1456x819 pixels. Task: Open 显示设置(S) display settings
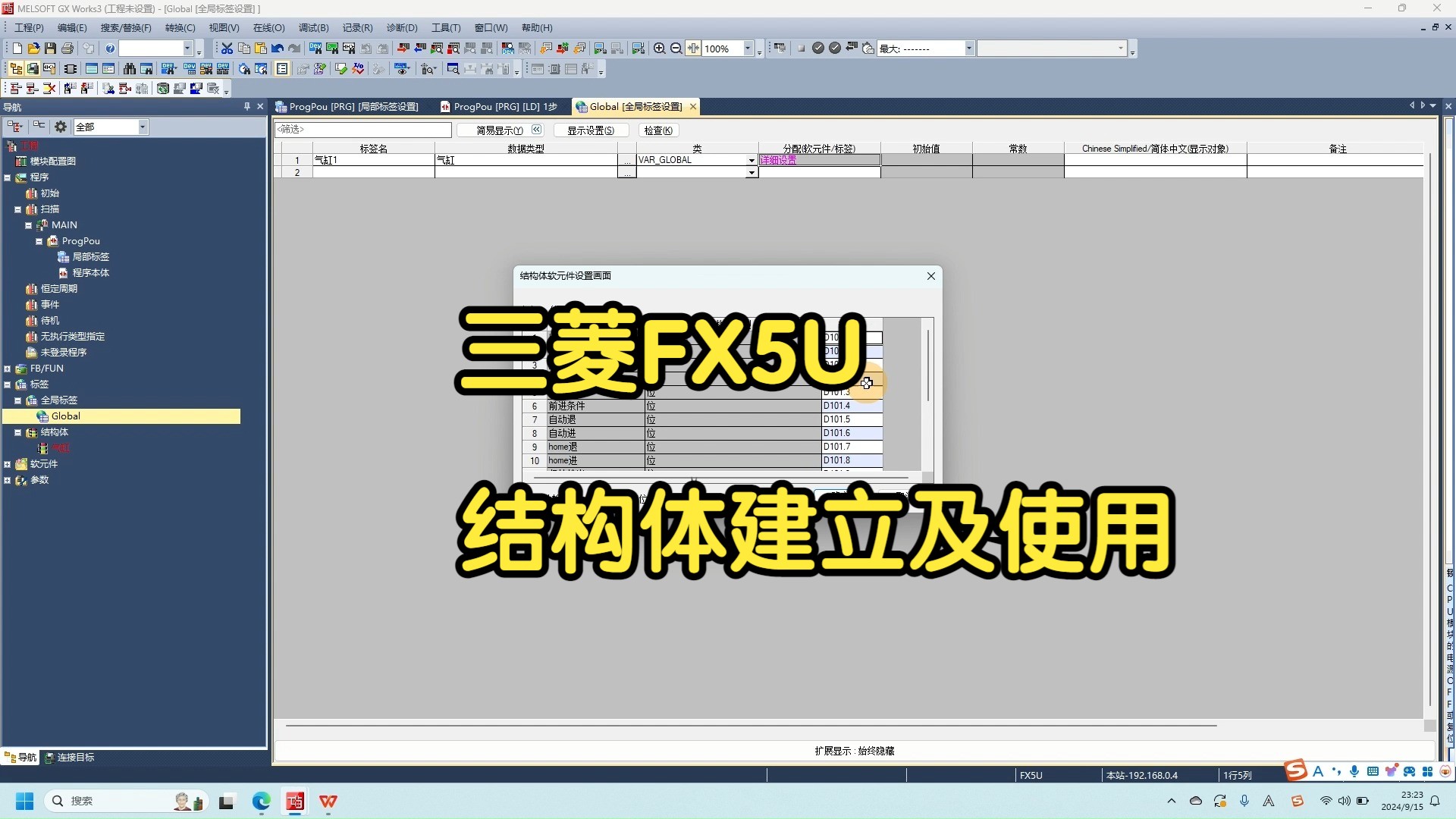point(591,130)
